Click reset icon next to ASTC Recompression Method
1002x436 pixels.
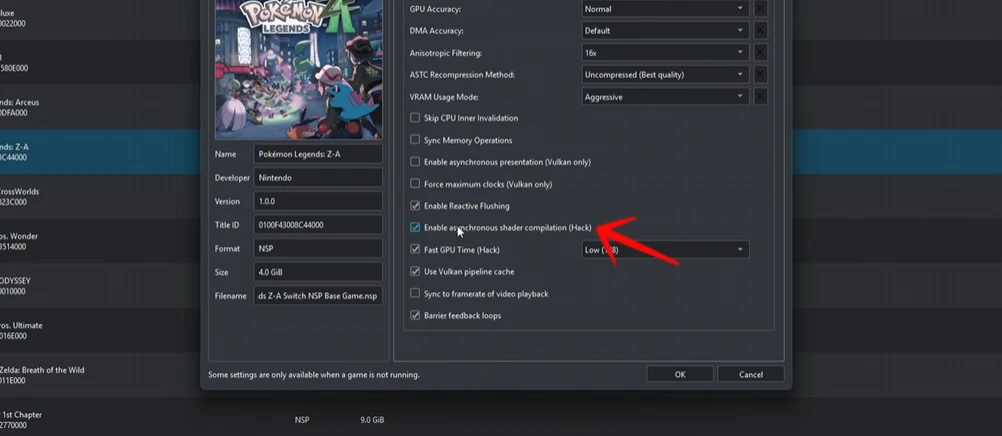tap(760, 75)
